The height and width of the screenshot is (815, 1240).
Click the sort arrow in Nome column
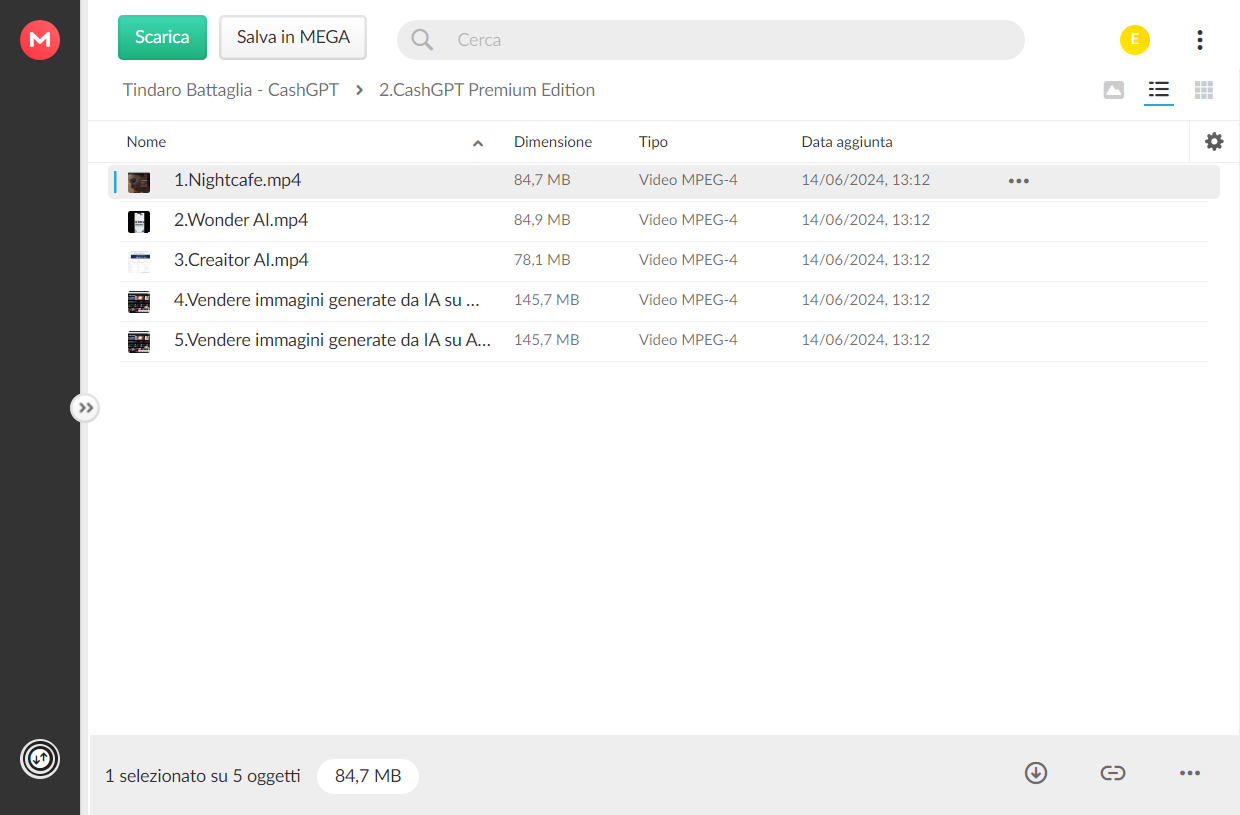tap(478, 143)
